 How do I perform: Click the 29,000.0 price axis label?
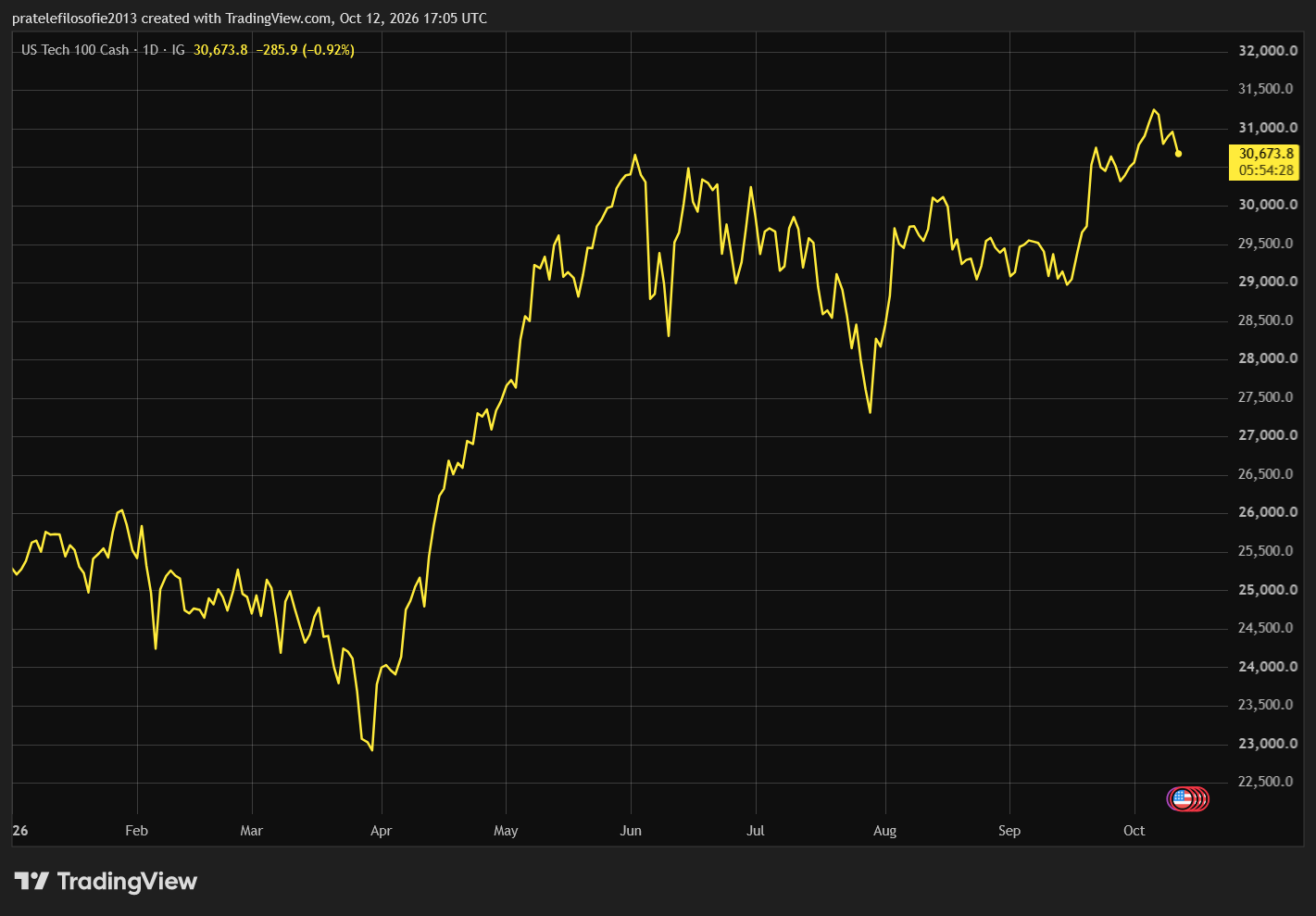coord(1268,282)
